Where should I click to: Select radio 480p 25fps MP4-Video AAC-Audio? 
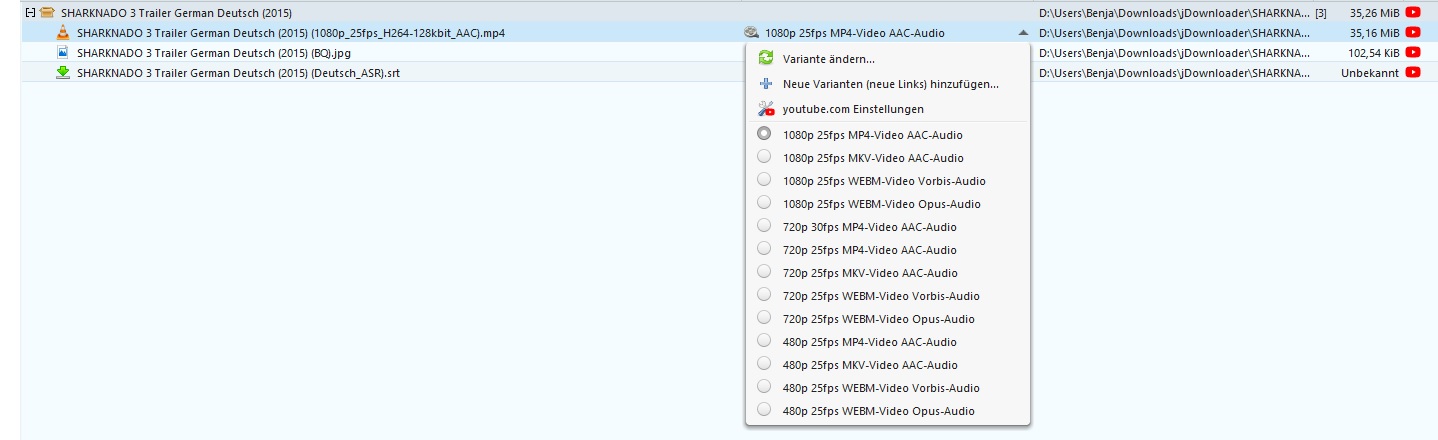click(764, 340)
